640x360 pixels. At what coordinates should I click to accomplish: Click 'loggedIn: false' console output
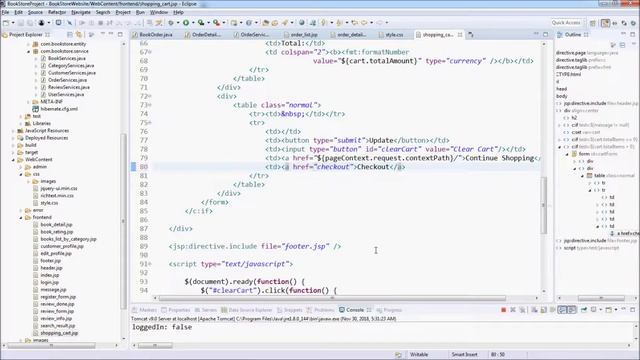162,327
